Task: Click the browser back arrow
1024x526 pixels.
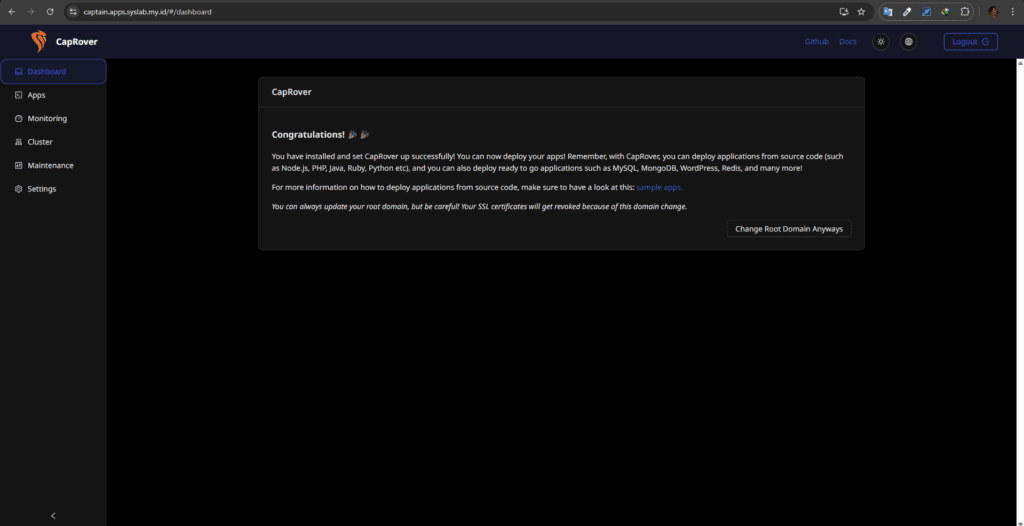Action: point(12,12)
